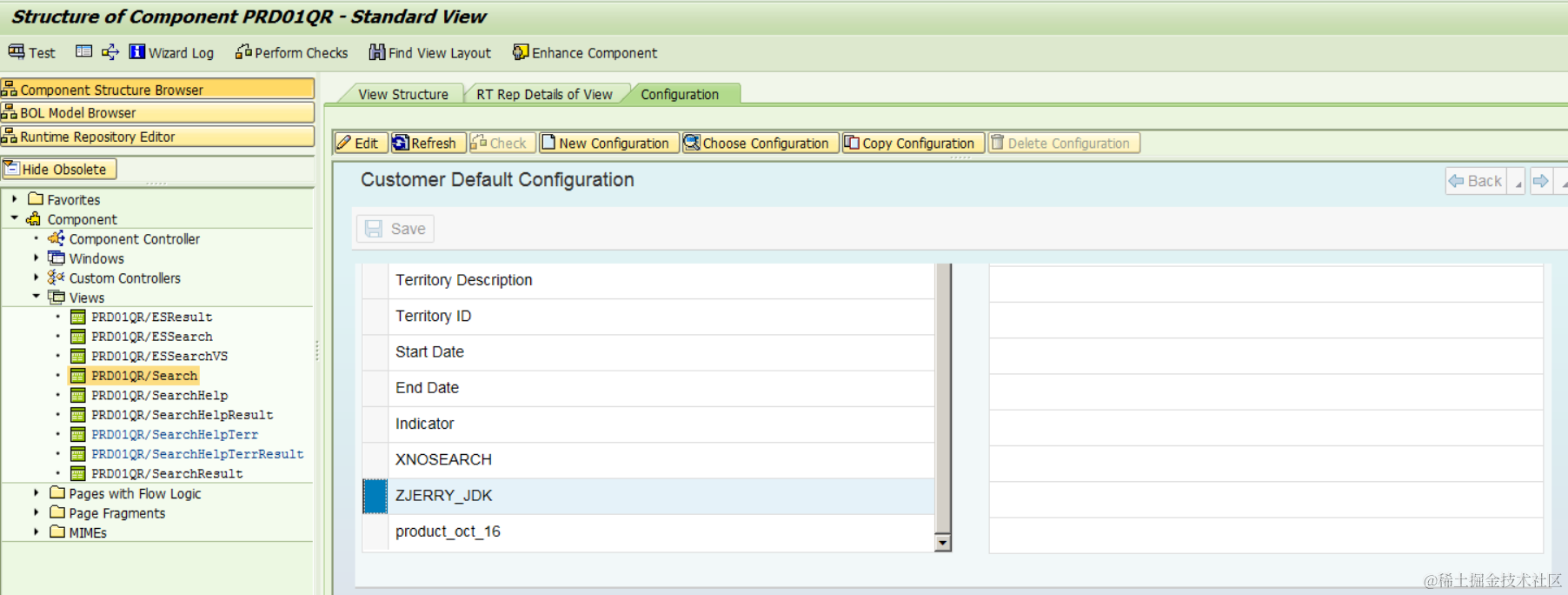The width and height of the screenshot is (1568, 595).
Task: Click the display layout icon beside Test
Action: [83, 52]
